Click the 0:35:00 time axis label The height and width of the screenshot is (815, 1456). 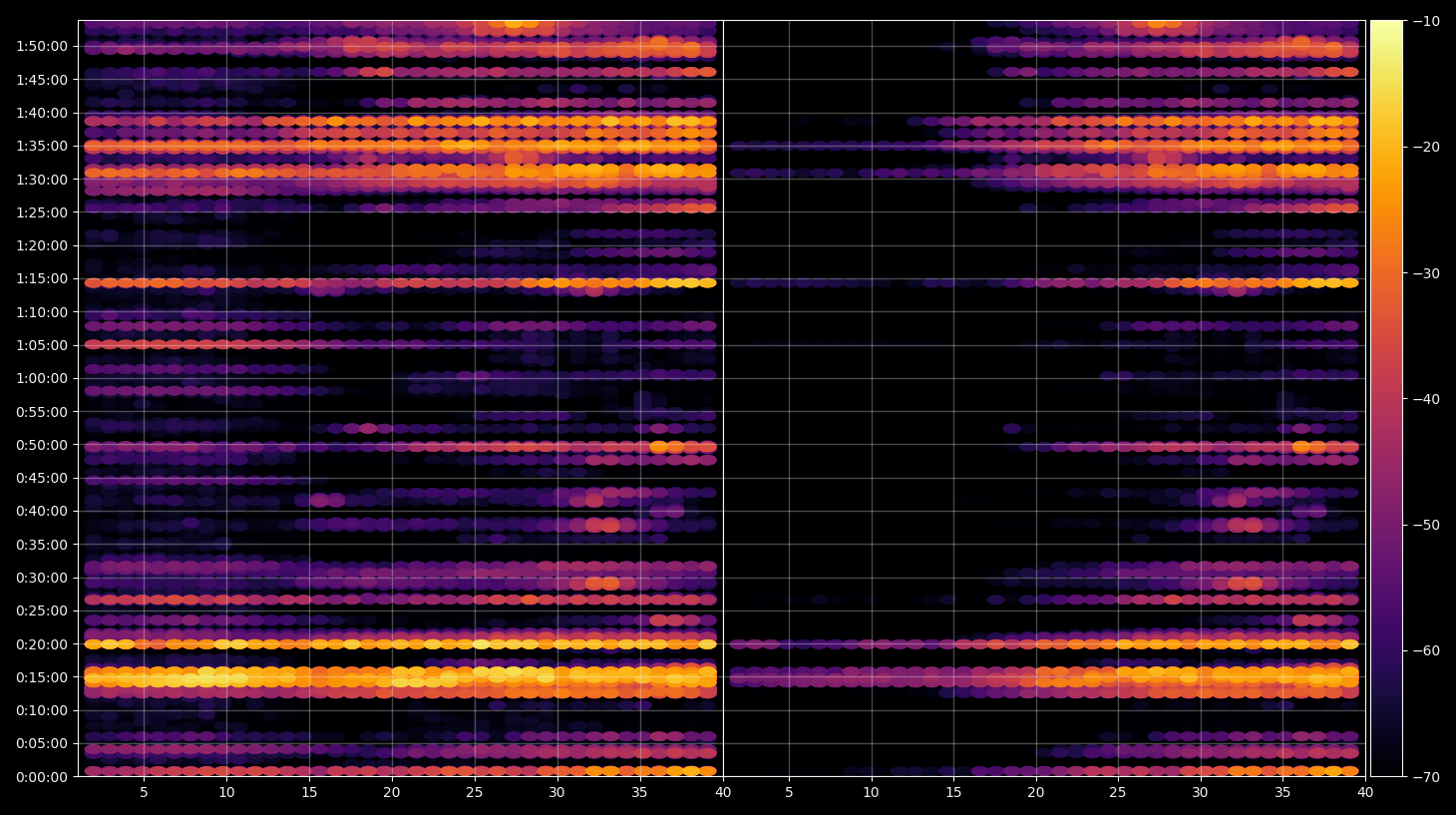pos(42,545)
